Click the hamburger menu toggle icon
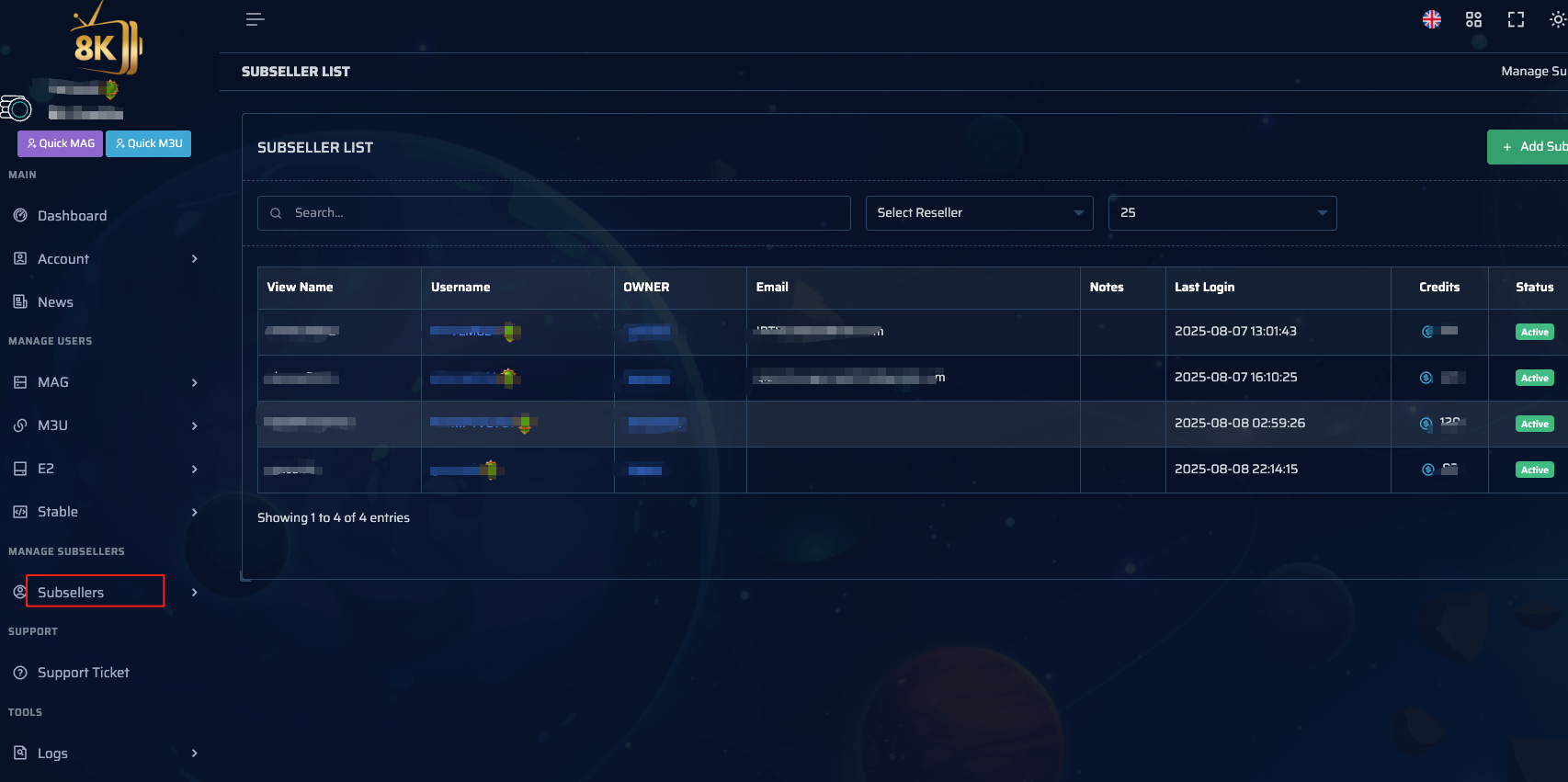 coord(255,19)
